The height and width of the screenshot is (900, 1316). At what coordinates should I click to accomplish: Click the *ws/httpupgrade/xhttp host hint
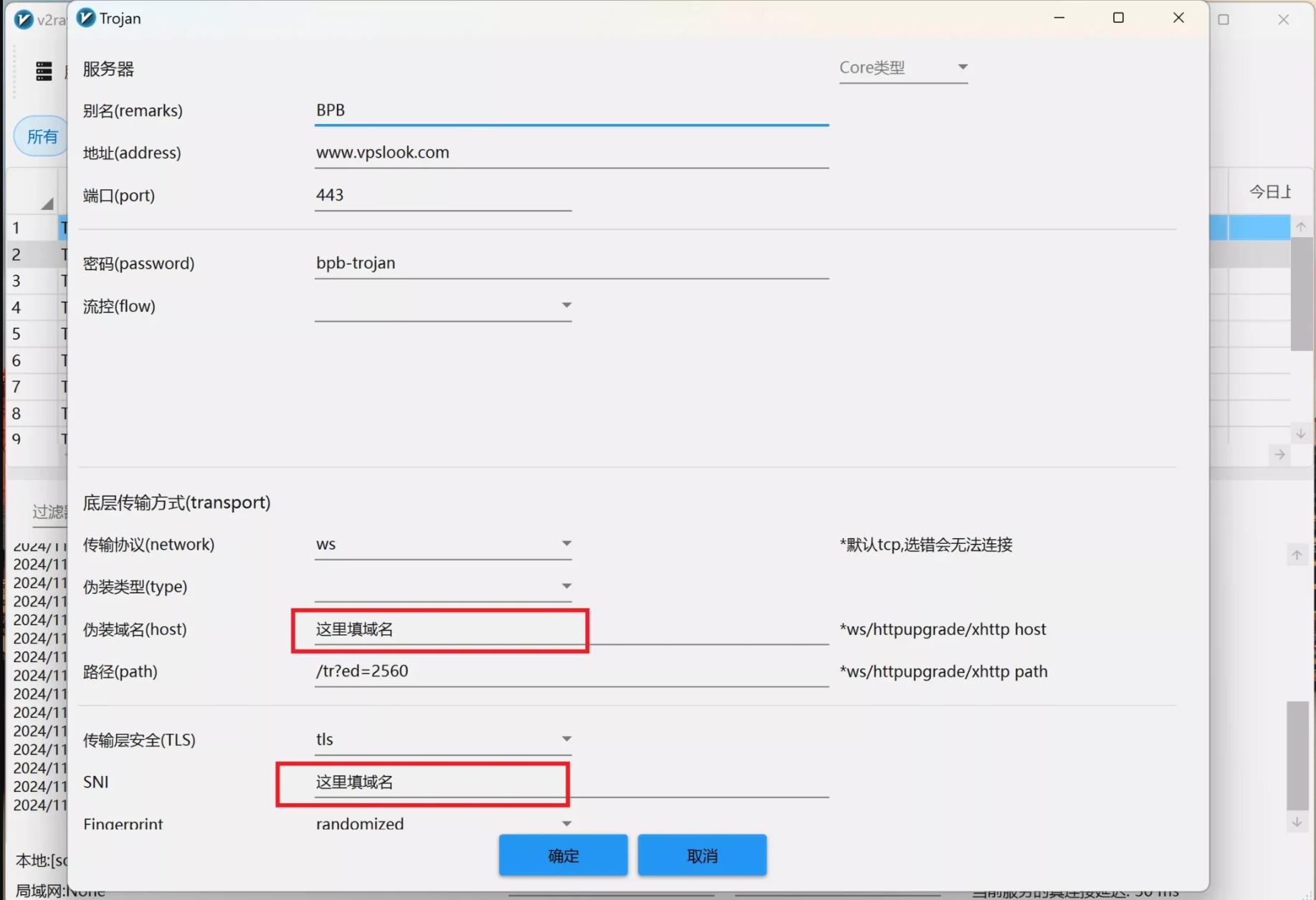(x=943, y=629)
